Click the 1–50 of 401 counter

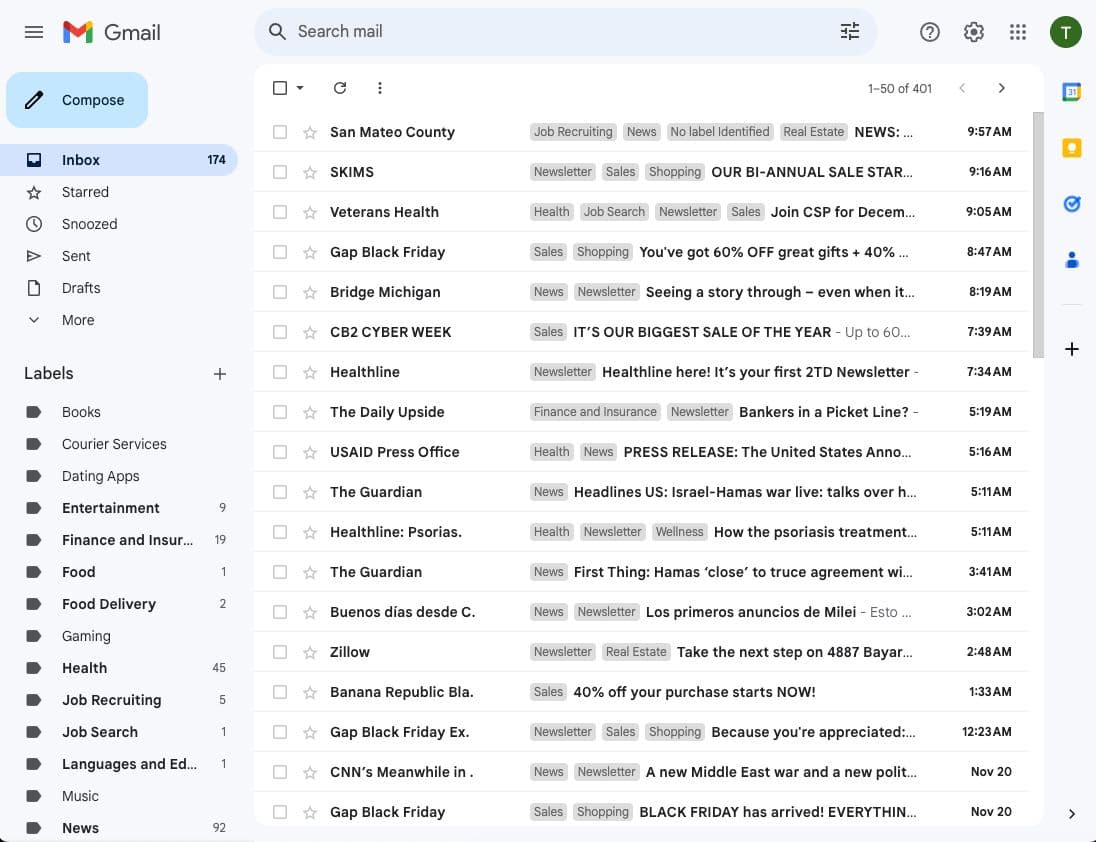900,89
